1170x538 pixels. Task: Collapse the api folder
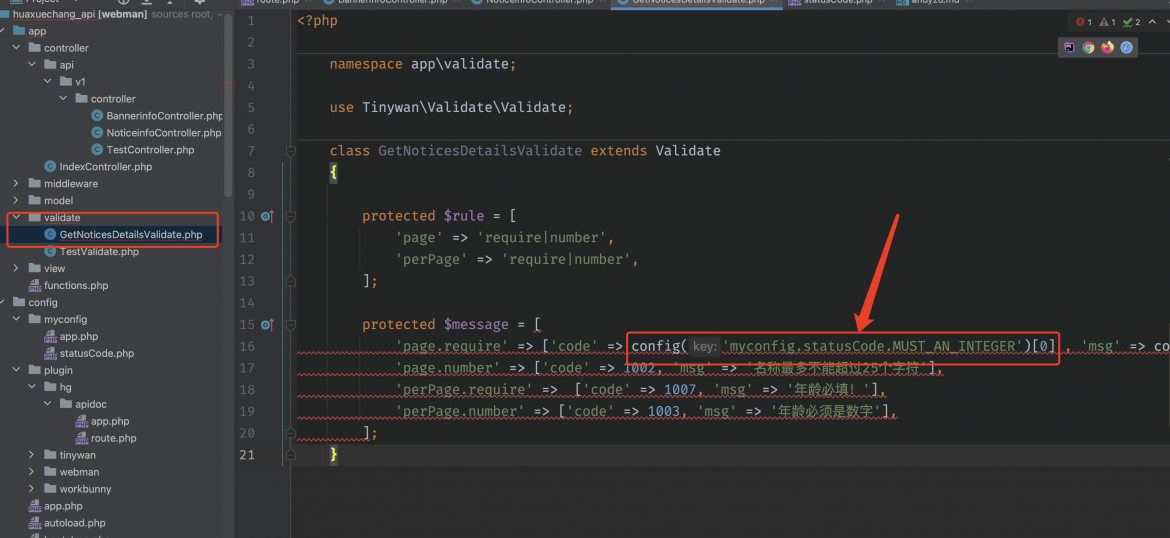32,65
